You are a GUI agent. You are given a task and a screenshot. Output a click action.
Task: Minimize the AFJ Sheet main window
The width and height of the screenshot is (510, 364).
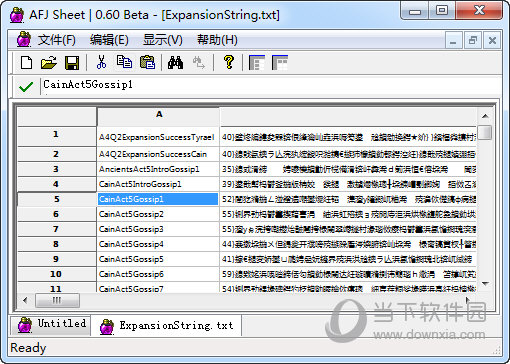coord(415,10)
